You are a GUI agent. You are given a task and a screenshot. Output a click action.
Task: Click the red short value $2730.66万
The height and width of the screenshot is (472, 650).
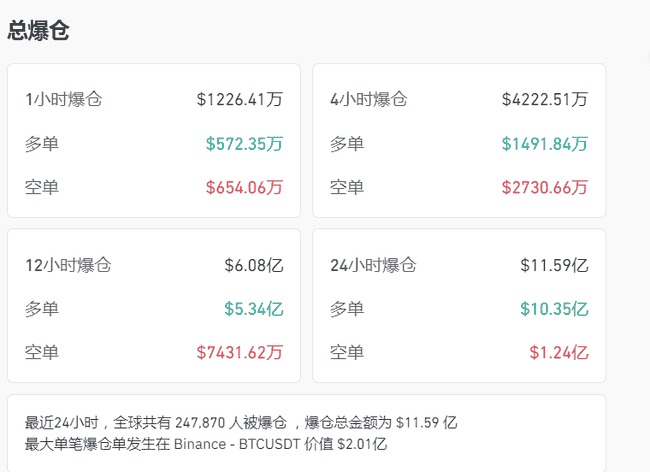[545, 187]
